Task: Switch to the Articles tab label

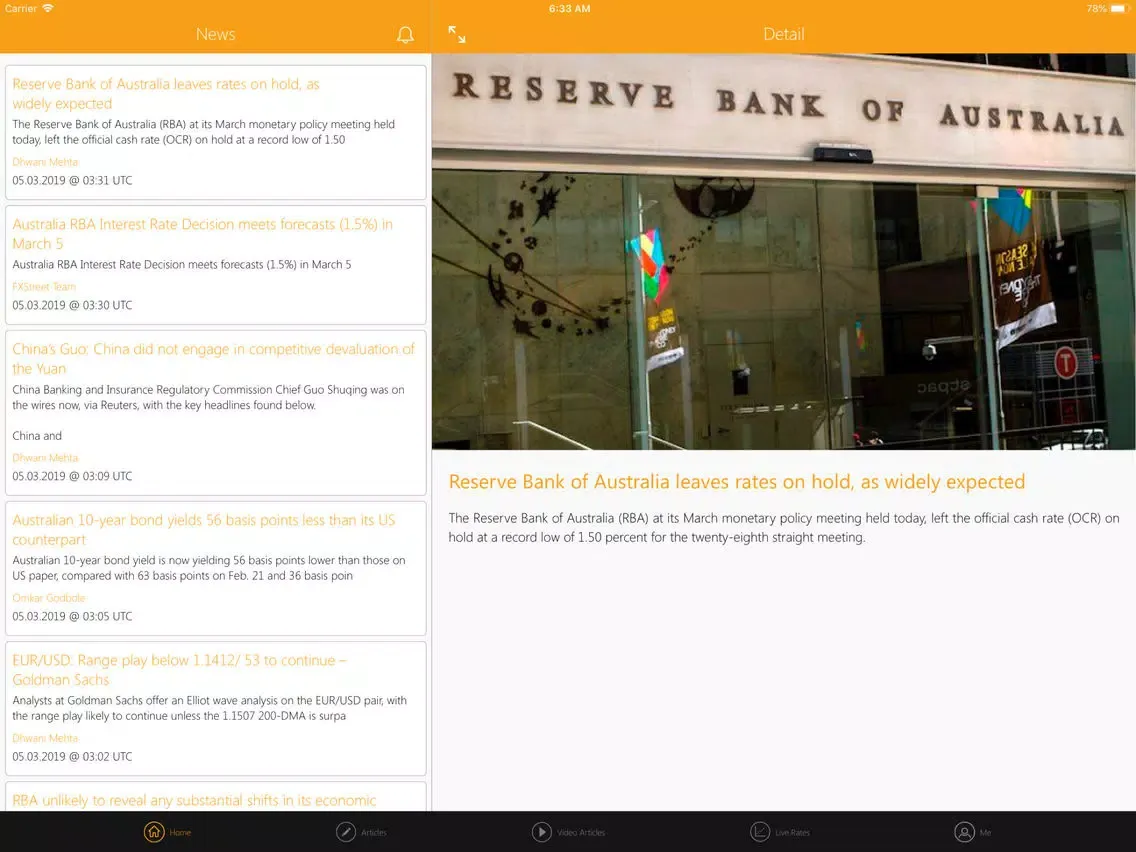Action: 374,832
